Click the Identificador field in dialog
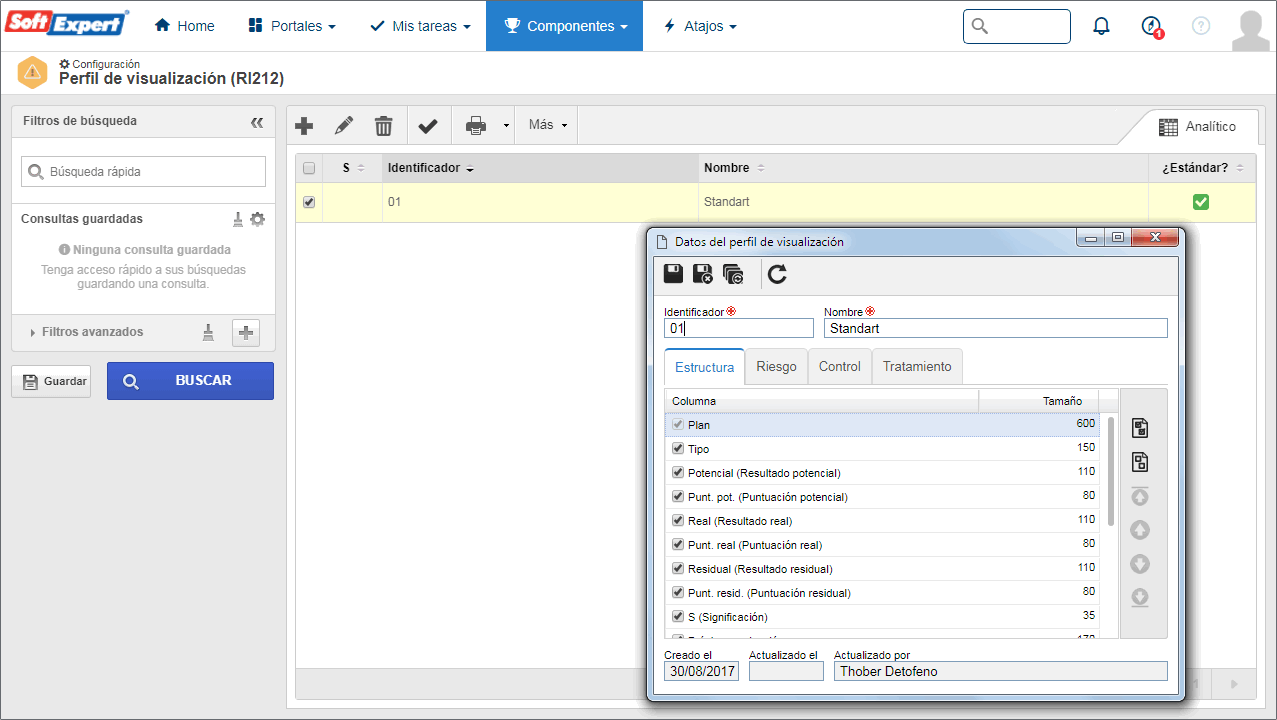 point(739,328)
